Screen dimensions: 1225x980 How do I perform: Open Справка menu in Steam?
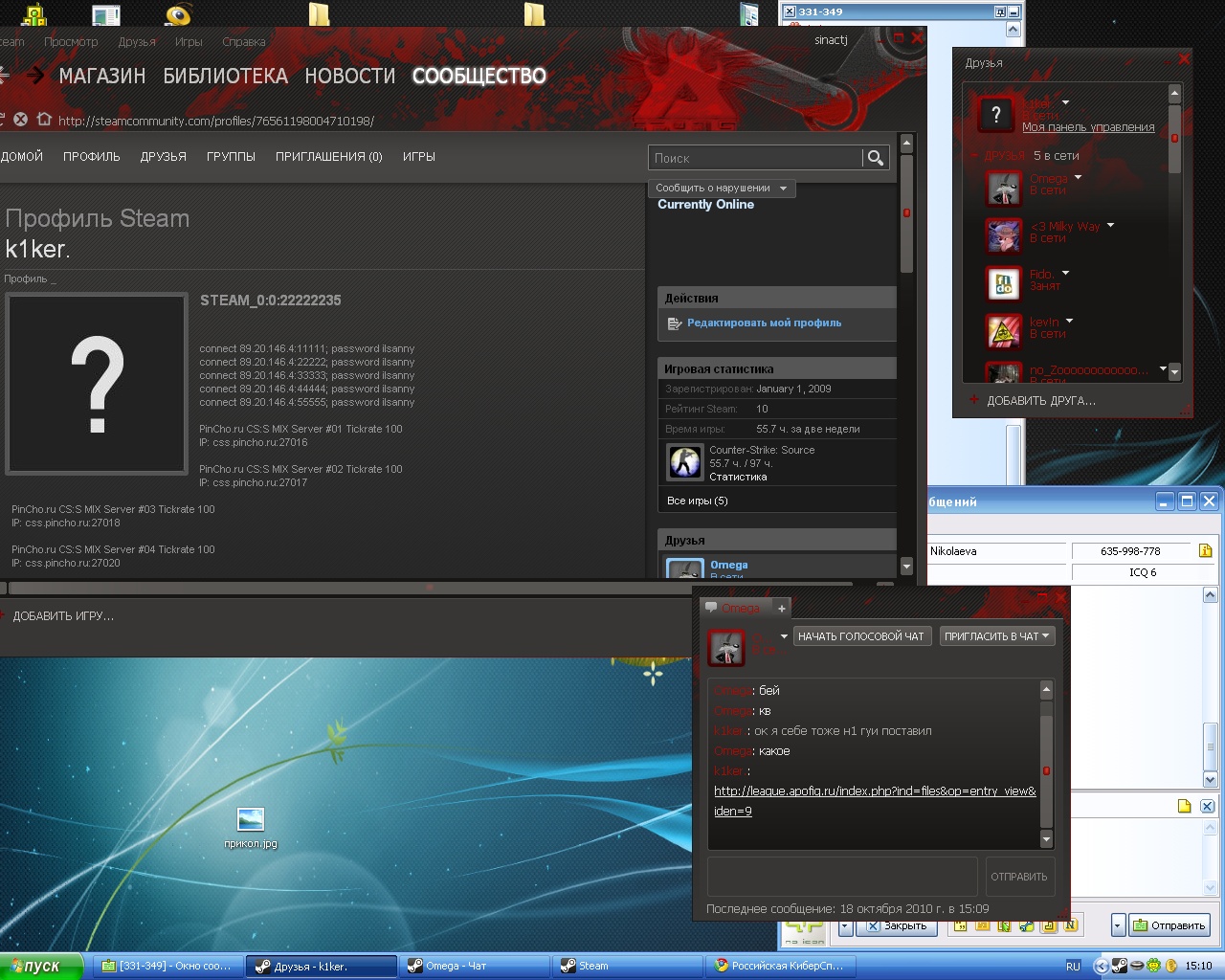point(243,42)
